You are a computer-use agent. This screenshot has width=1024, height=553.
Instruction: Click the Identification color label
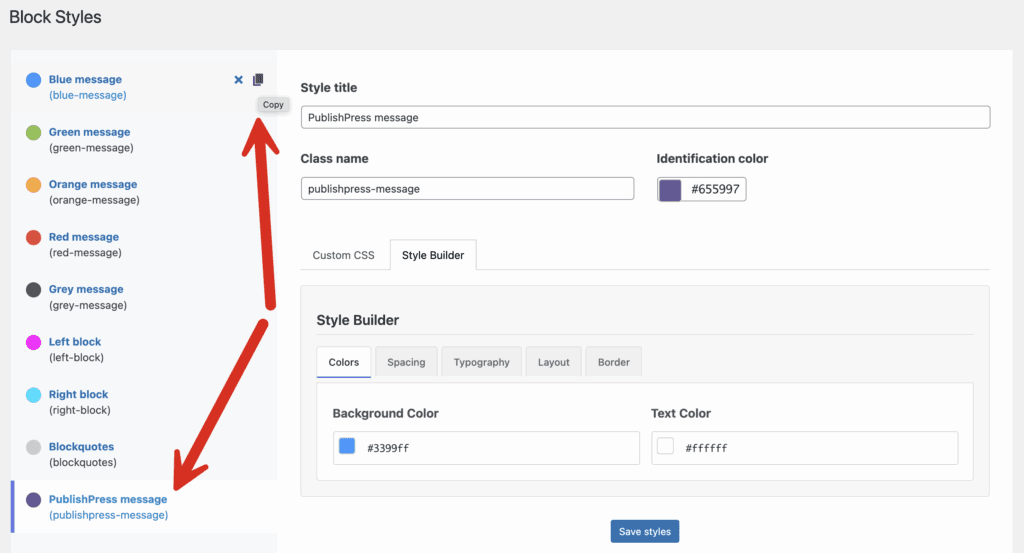(x=712, y=159)
